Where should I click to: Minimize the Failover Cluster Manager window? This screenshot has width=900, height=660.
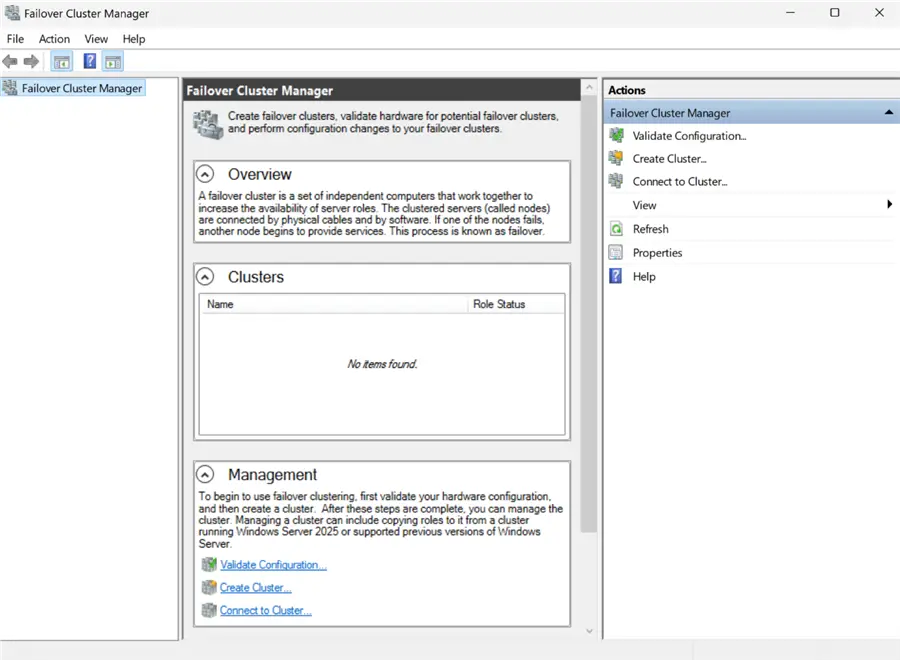[x=790, y=13]
